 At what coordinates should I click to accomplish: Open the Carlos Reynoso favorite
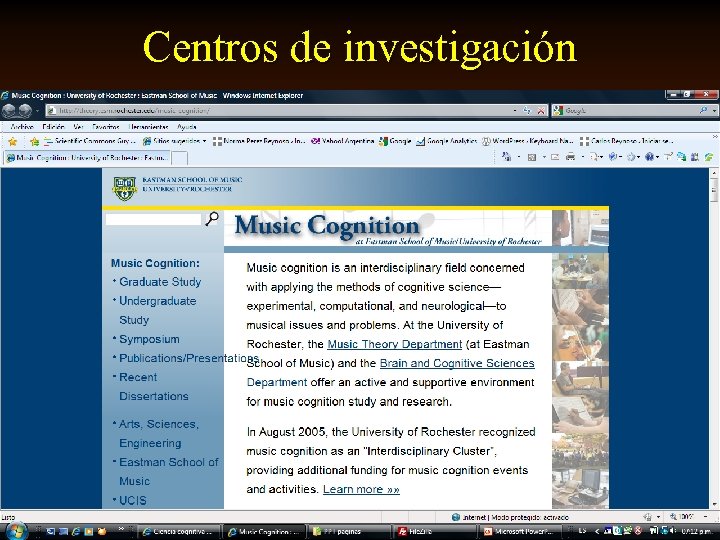coord(626,141)
